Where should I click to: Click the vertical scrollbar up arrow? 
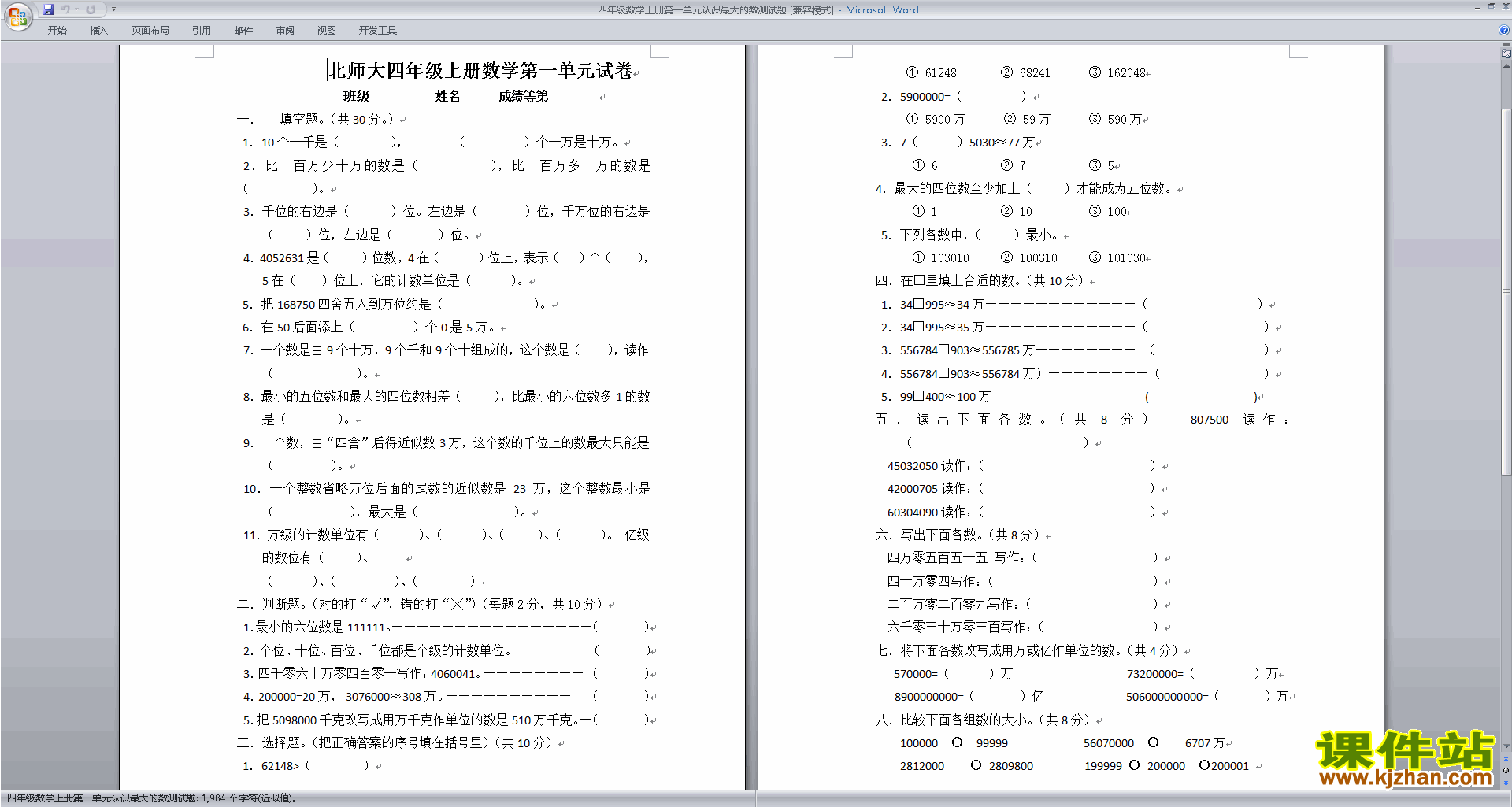(1506, 66)
